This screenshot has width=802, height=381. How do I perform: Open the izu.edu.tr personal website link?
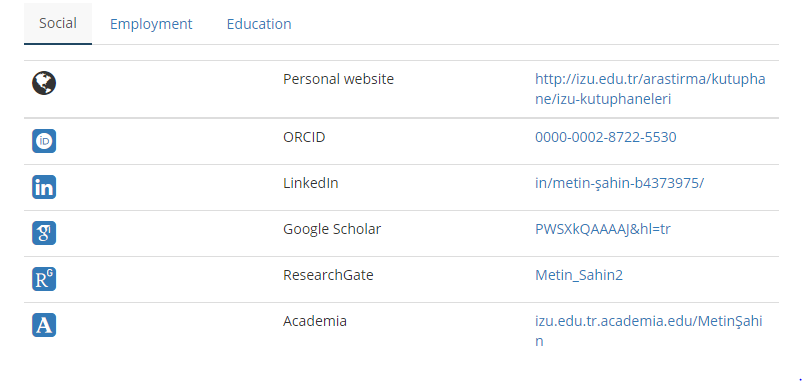pos(650,89)
